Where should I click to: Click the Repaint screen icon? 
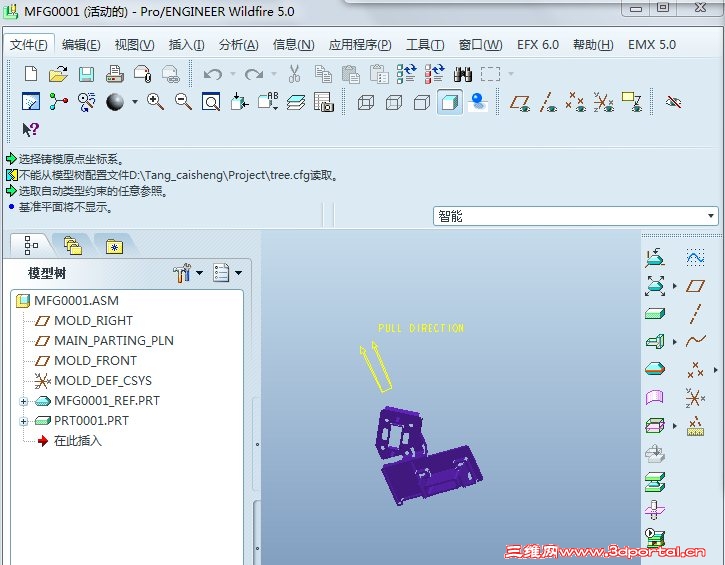[31, 101]
